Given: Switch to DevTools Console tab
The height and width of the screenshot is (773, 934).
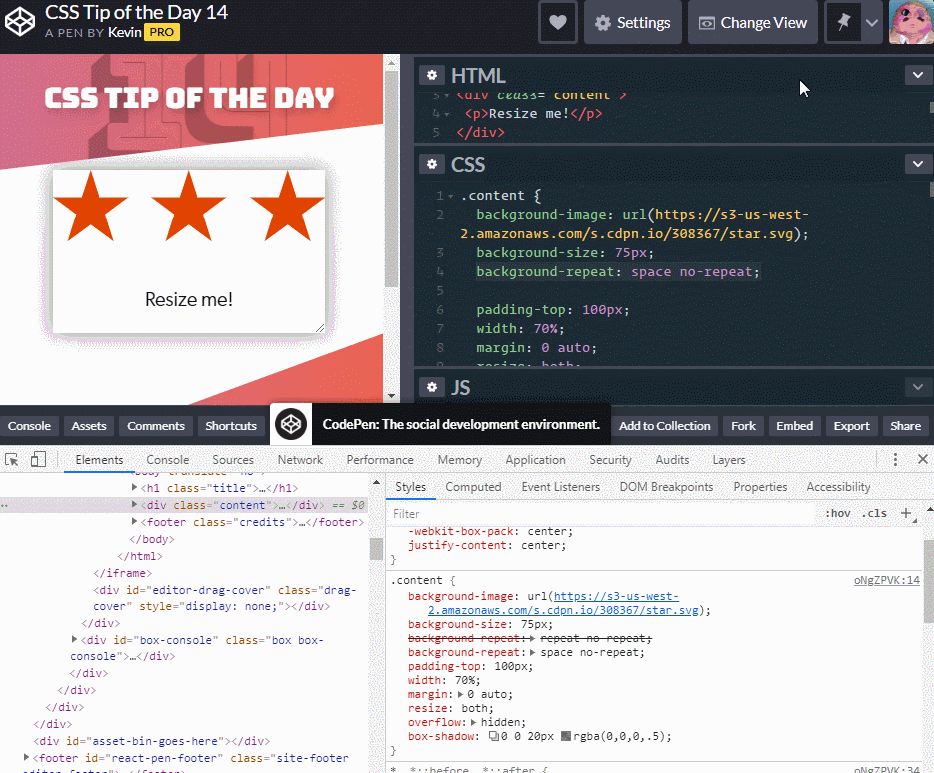Looking at the screenshot, I should click(x=167, y=460).
